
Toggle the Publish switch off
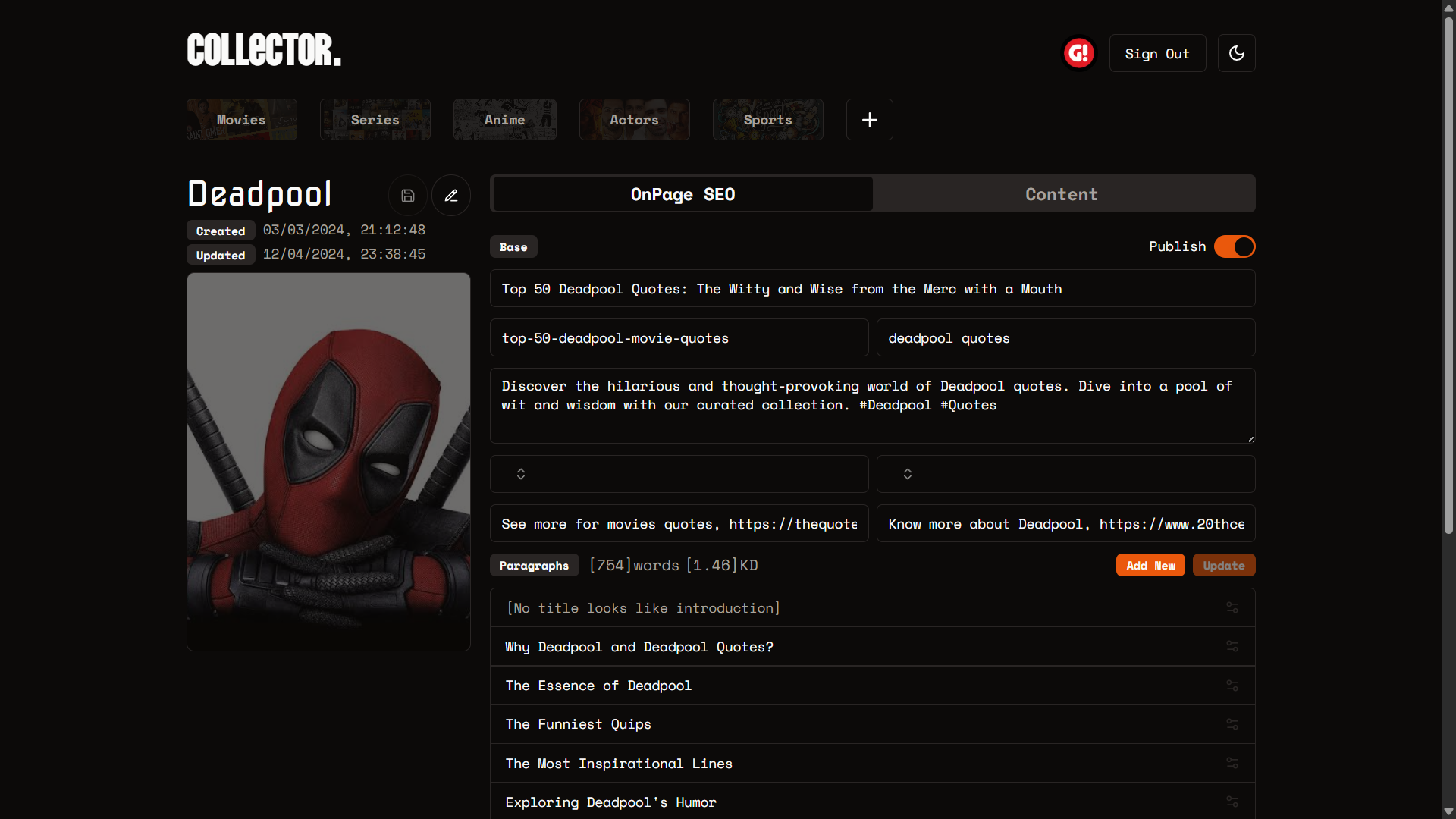pos(1234,246)
